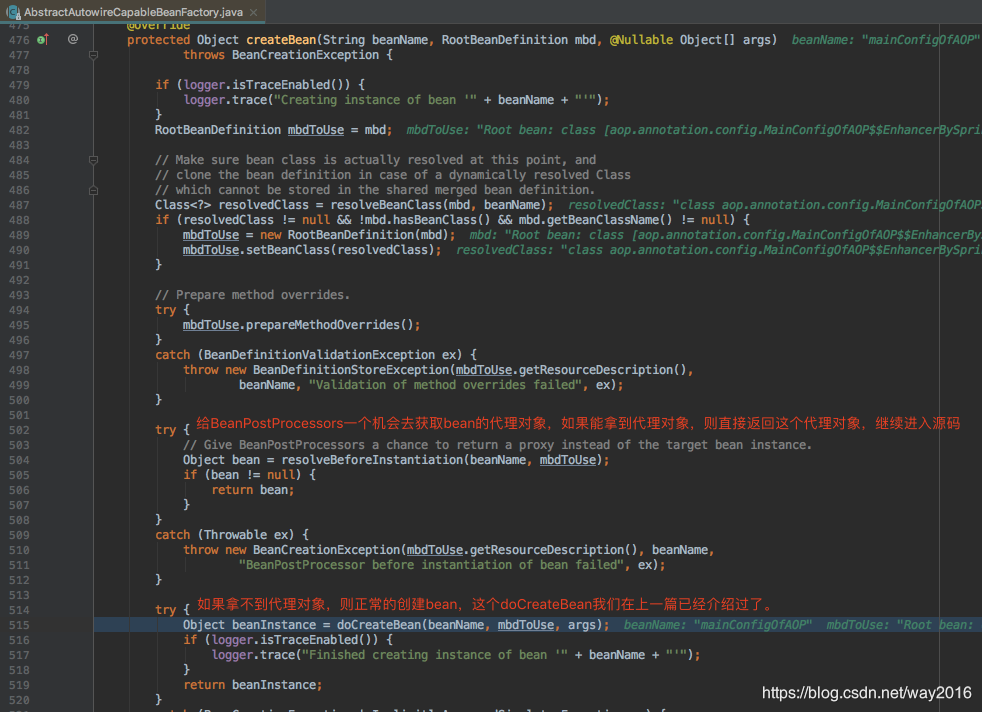The image size is (982, 712).
Task: Click the '// Make sure bean class is actually resolved' comment
Action: click(x=376, y=160)
